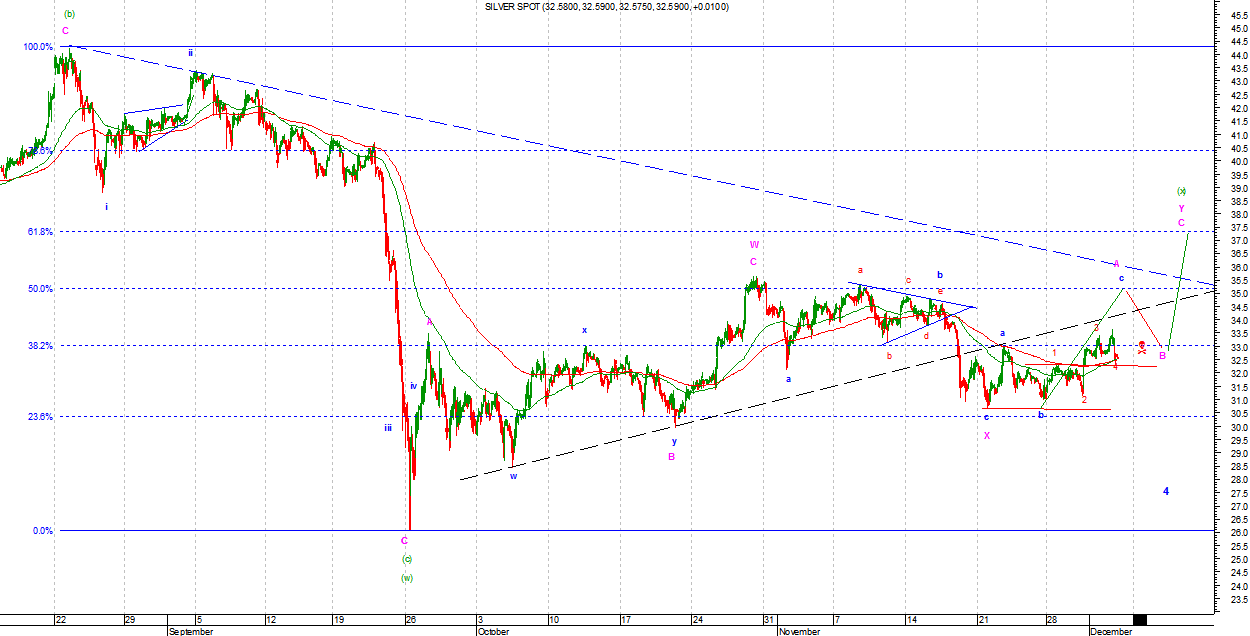
Task: Click the green (w) label below the low
Action: point(407,578)
